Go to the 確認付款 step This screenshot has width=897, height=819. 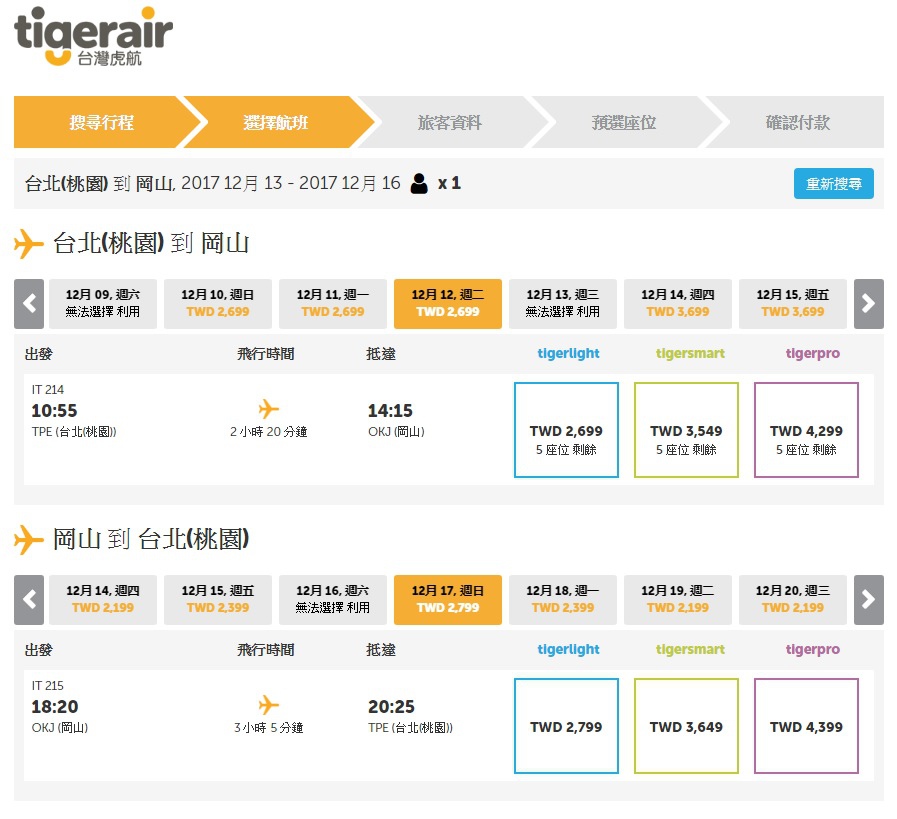point(797,122)
